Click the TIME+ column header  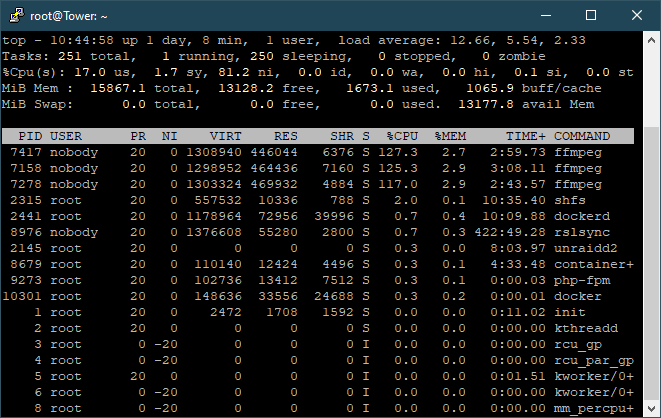pyautogui.click(x=526, y=136)
